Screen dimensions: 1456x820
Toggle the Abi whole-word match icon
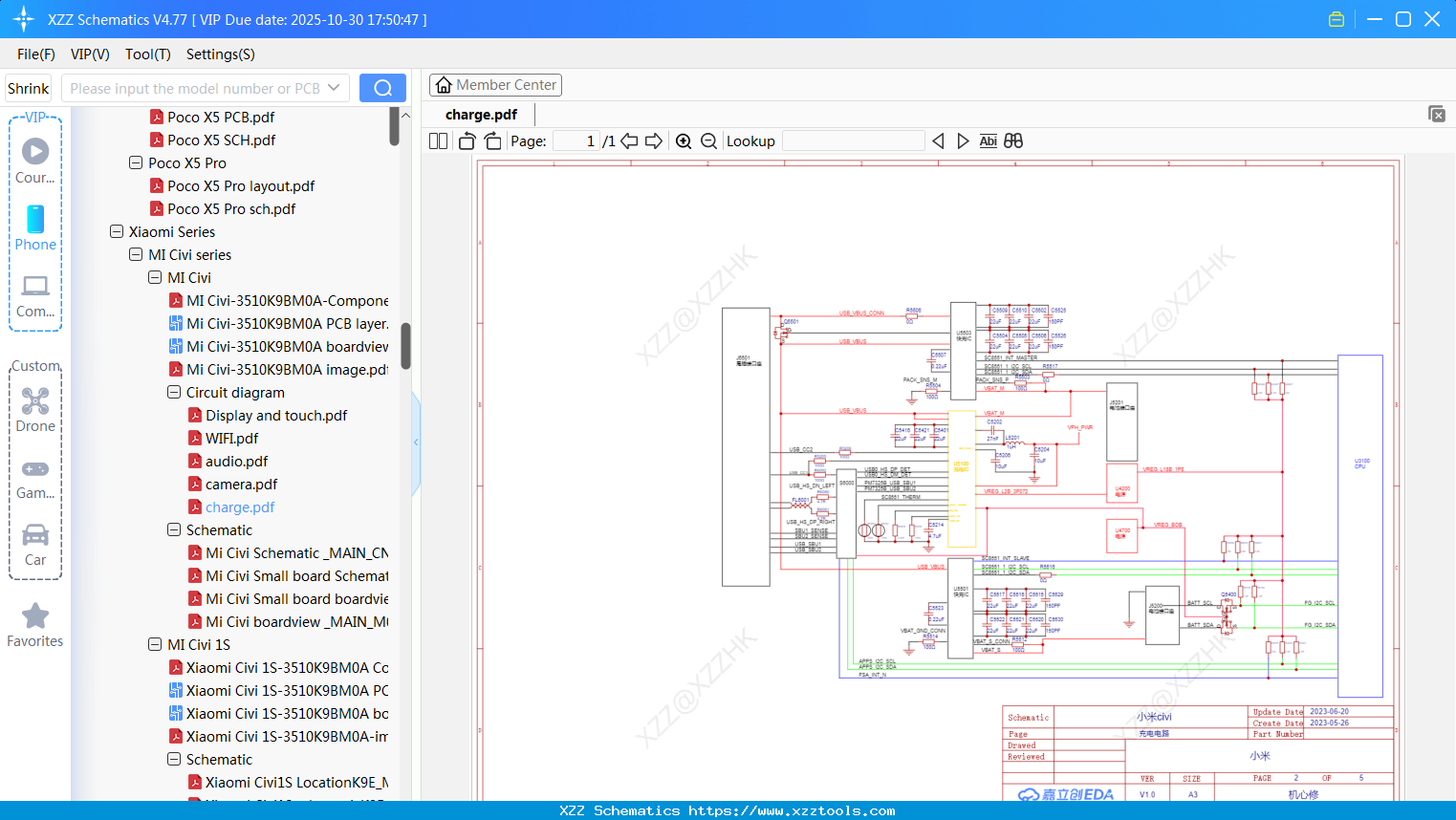pos(989,141)
